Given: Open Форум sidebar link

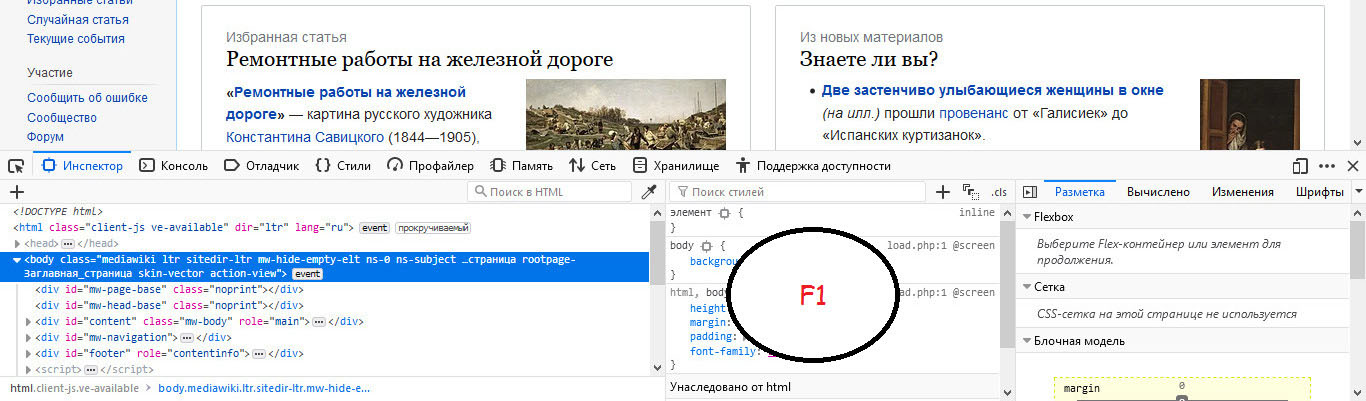Looking at the screenshot, I should click(45, 136).
